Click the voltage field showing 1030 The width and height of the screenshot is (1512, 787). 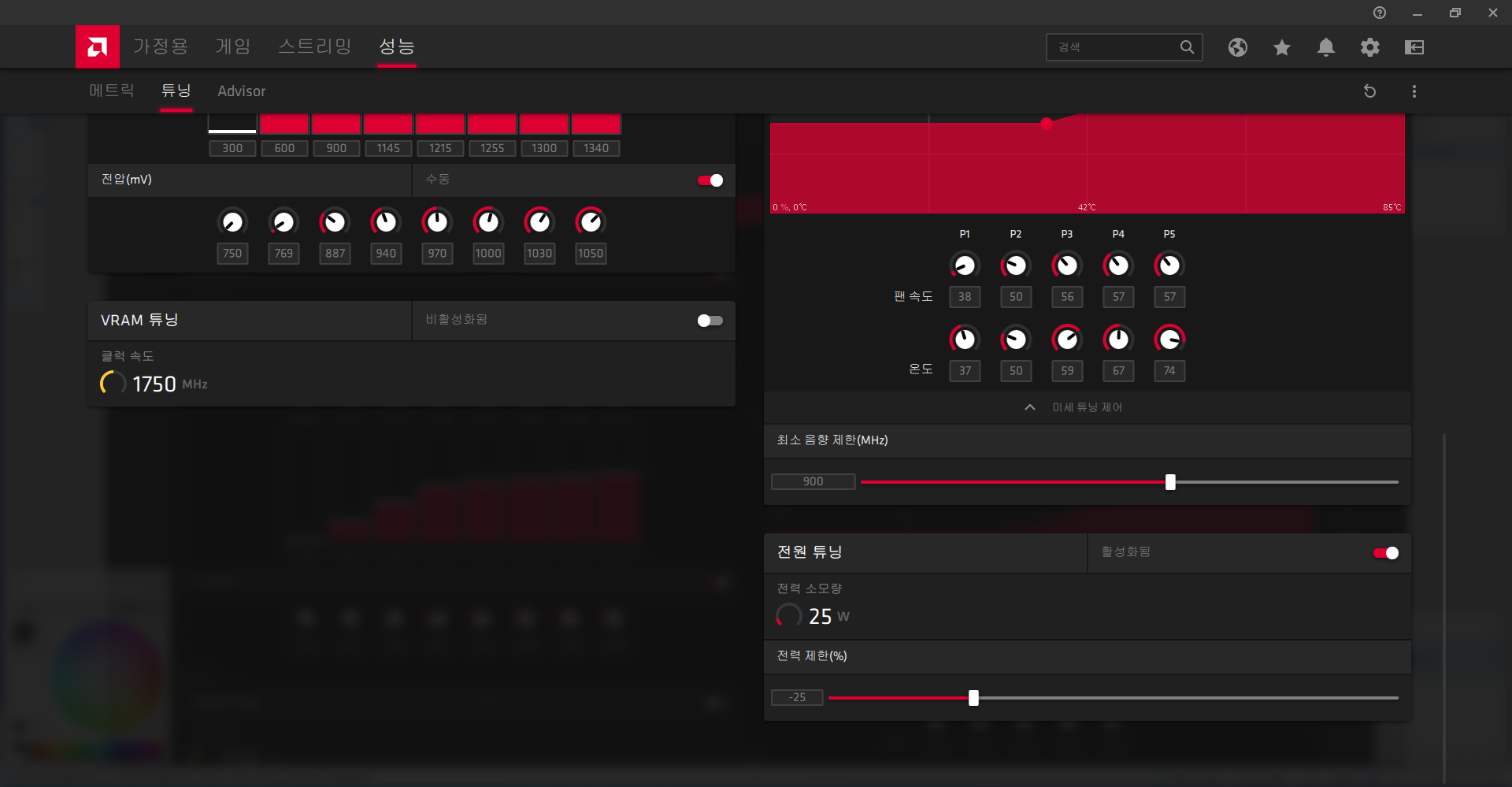tap(539, 254)
